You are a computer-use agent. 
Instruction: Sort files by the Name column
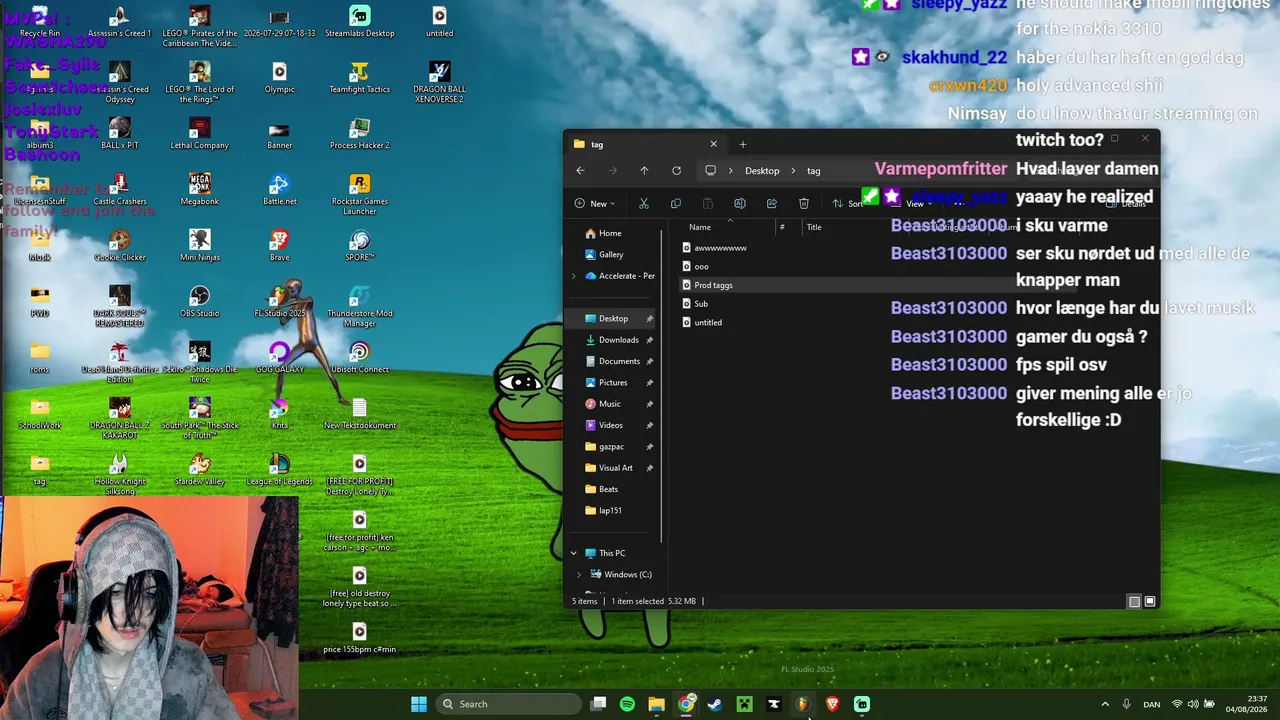tap(700, 227)
